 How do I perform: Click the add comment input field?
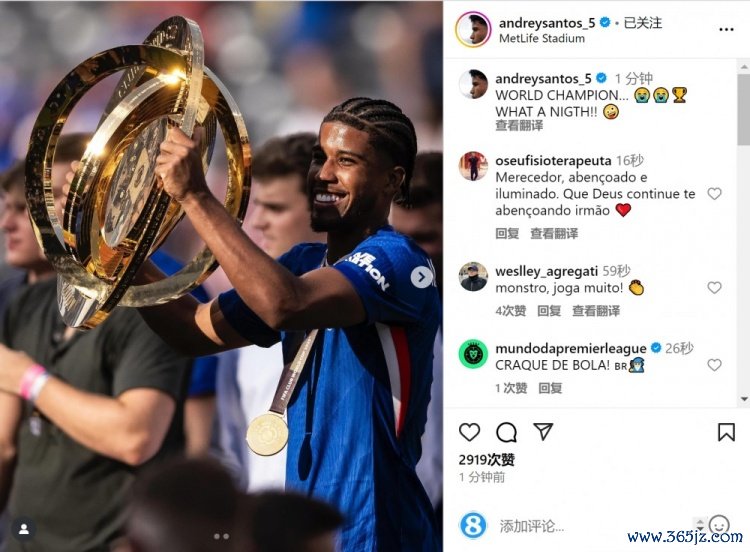(x=593, y=526)
